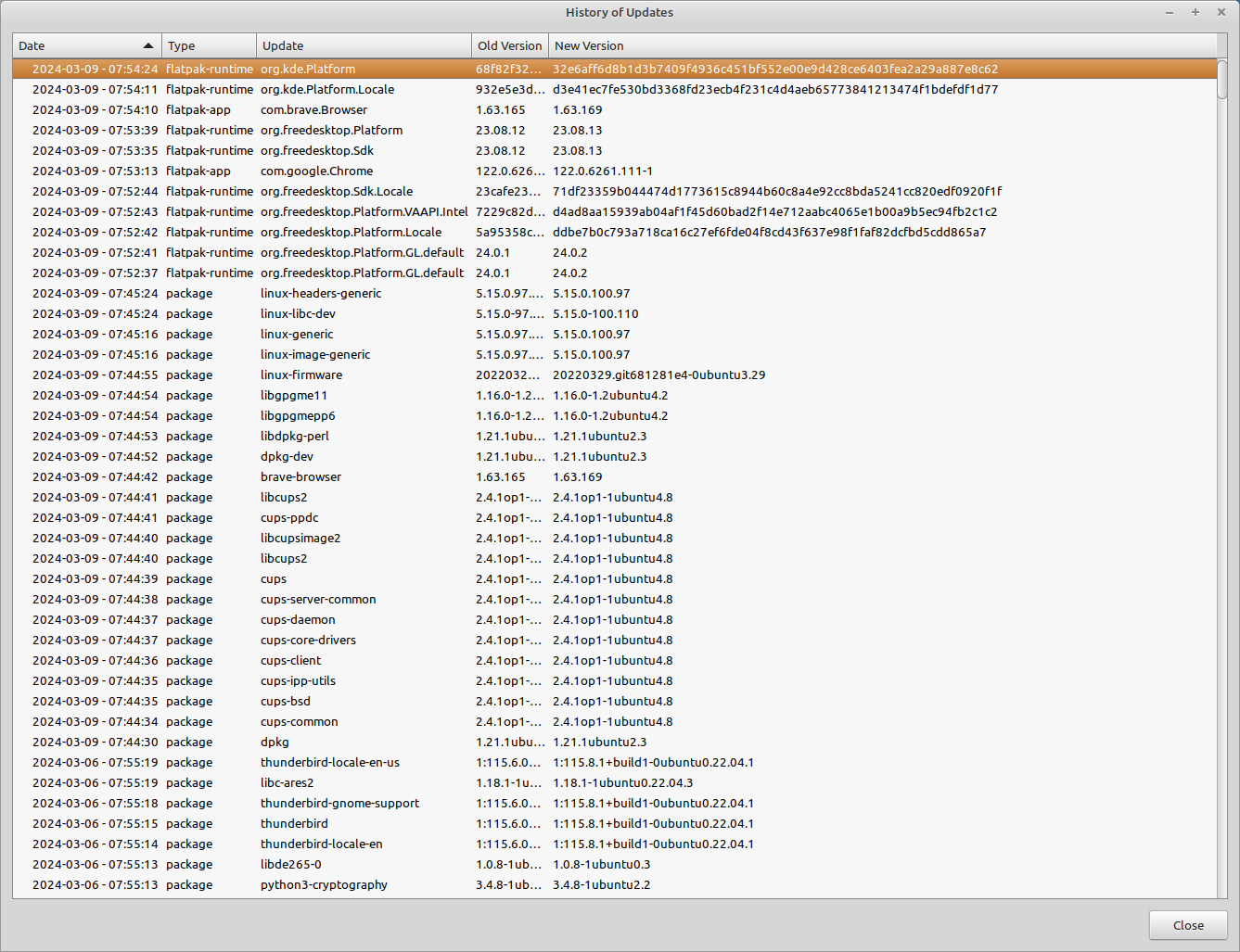Image resolution: width=1240 pixels, height=952 pixels.
Task: Select the plain "cups" package dated 07:44:39
Action: point(614,578)
